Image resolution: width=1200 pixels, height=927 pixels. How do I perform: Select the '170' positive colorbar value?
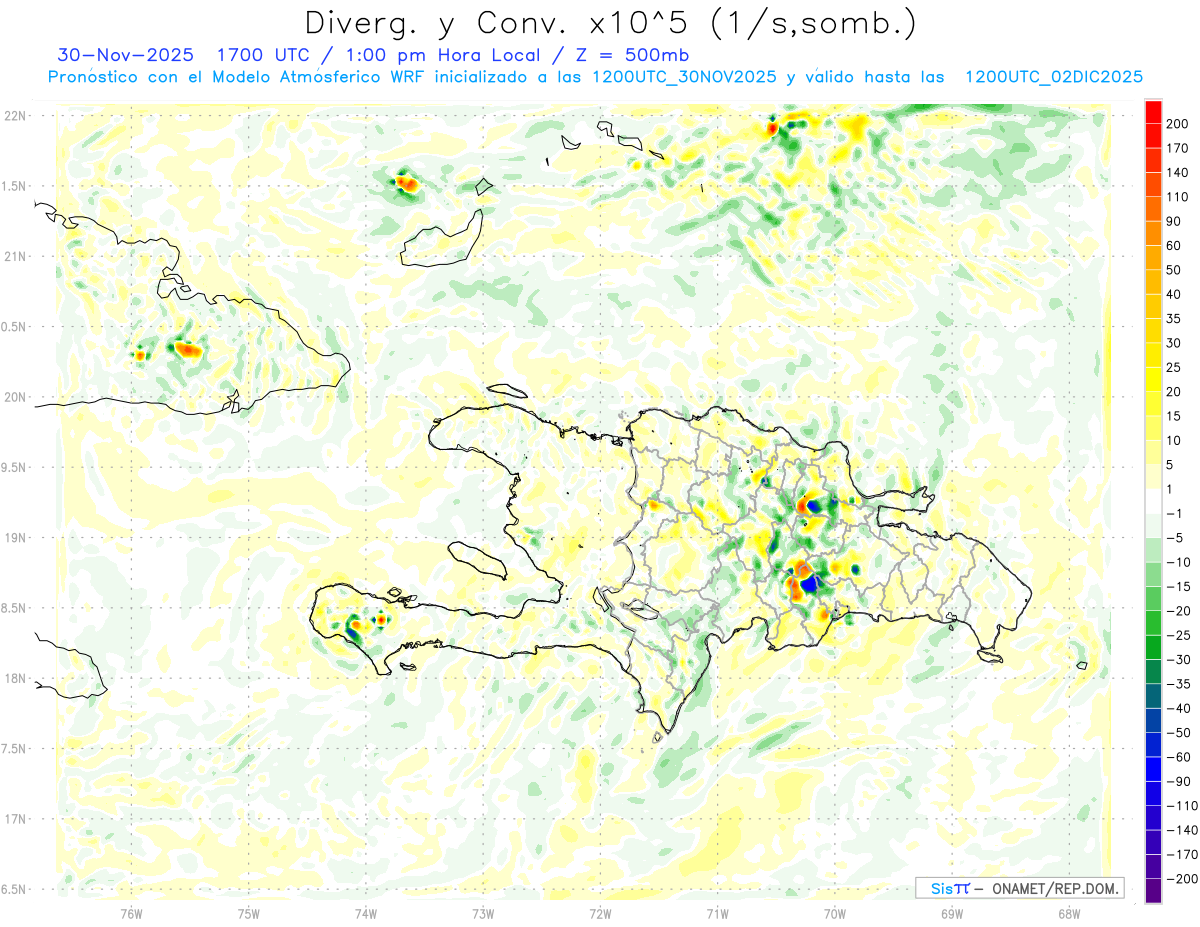pos(1179,148)
